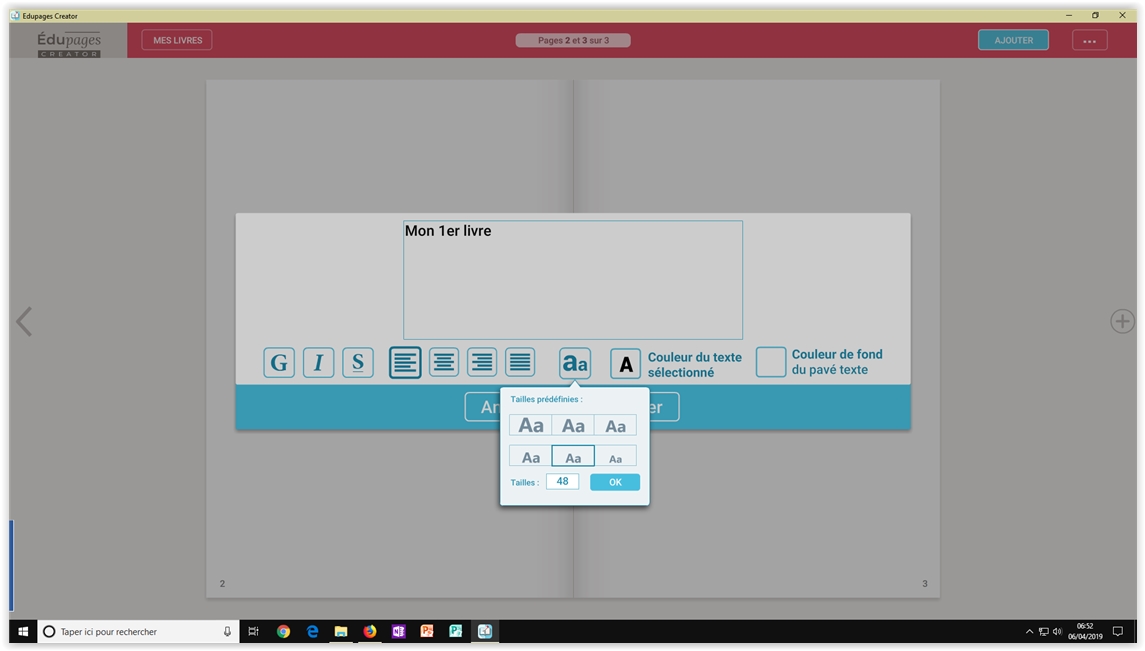This screenshot has width=1145, height=651.
Task: Align text to the right
Action: click(x=482, y=362)
